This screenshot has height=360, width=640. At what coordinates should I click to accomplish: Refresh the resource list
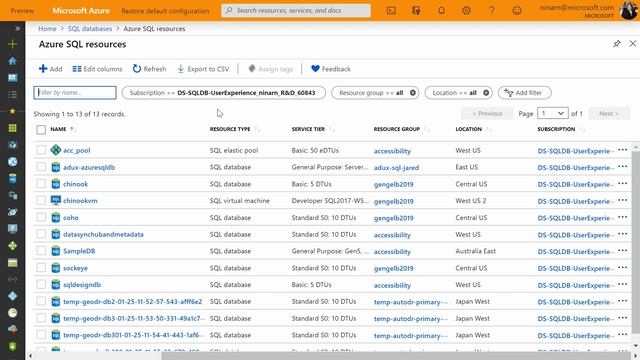click(149, 69)
